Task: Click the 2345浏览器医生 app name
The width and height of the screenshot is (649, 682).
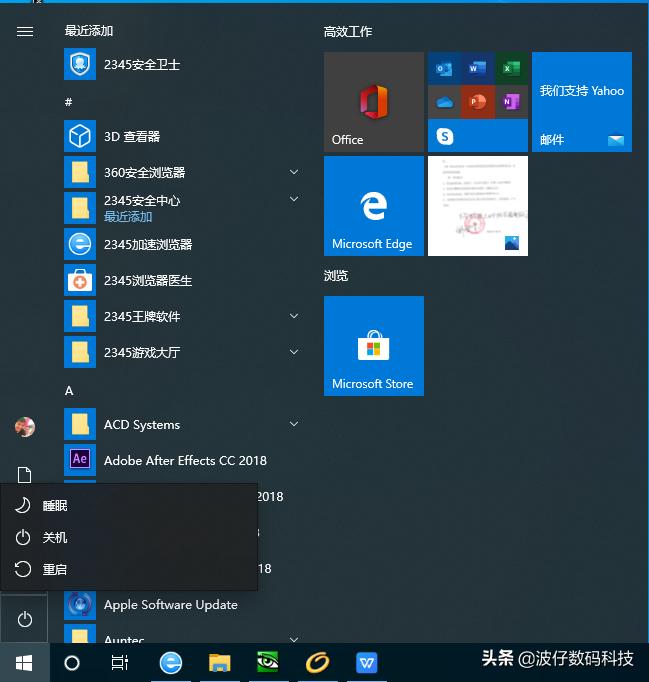Action: (148, 281)
